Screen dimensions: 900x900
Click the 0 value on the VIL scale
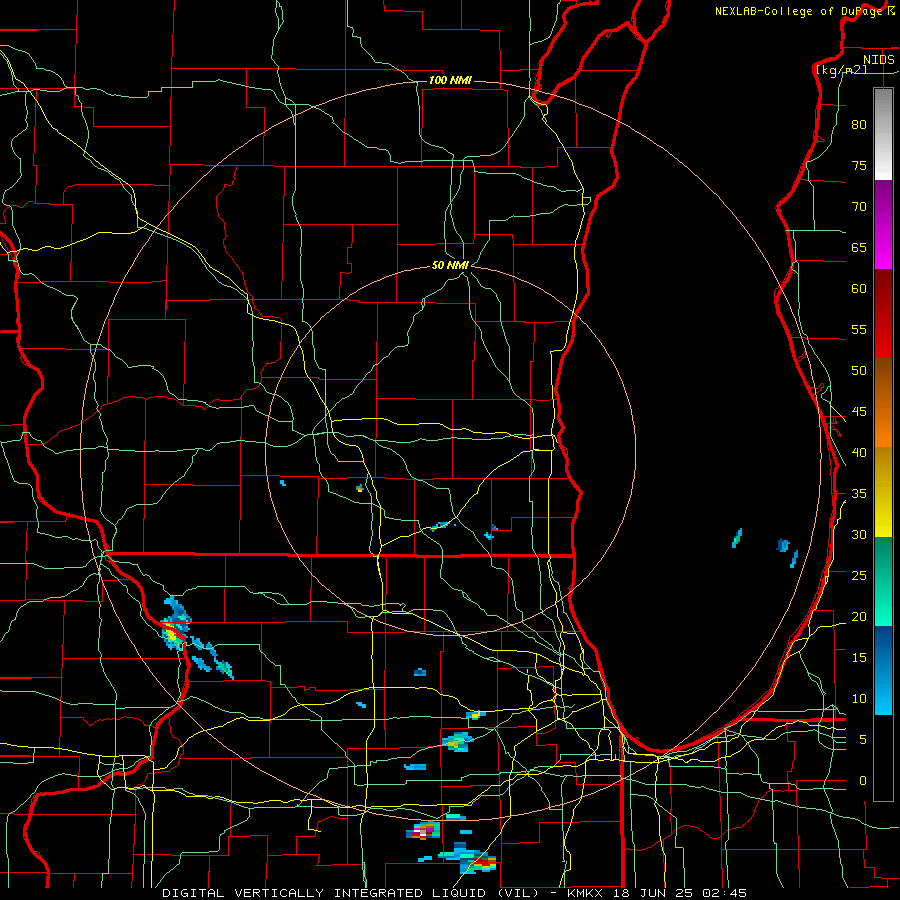tap(862, 781)
